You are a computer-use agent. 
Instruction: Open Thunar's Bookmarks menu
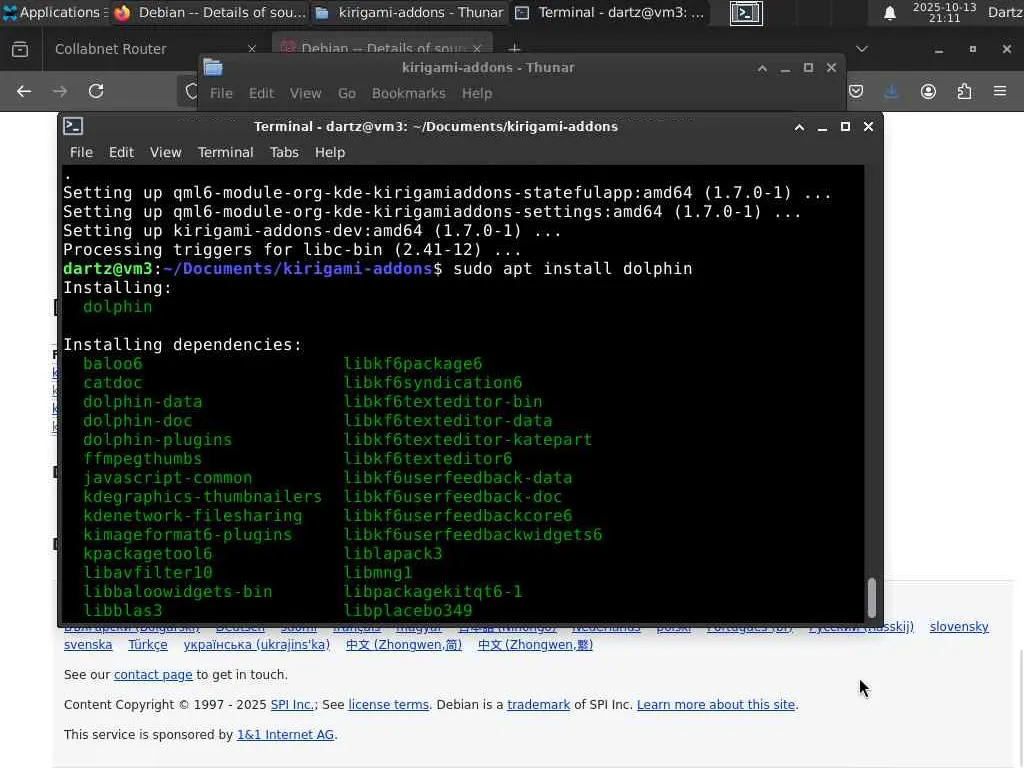coord(409,93)
